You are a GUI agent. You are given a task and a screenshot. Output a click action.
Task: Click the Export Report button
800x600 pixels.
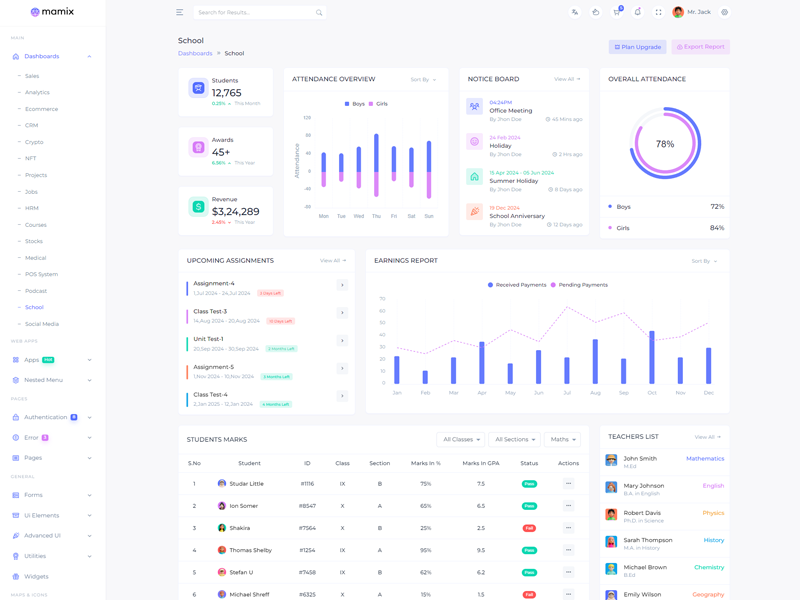(700, 47)
